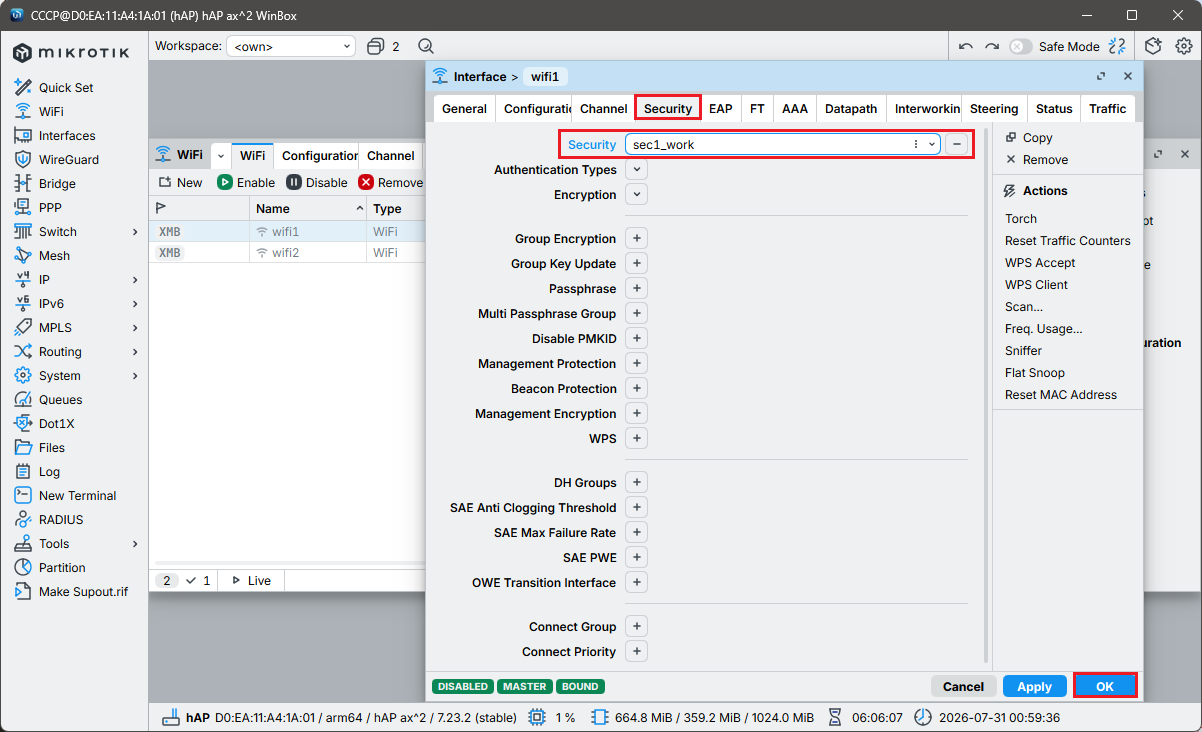
Task: Open Files section
Action: pyautogui.click(x=52, y=447)
